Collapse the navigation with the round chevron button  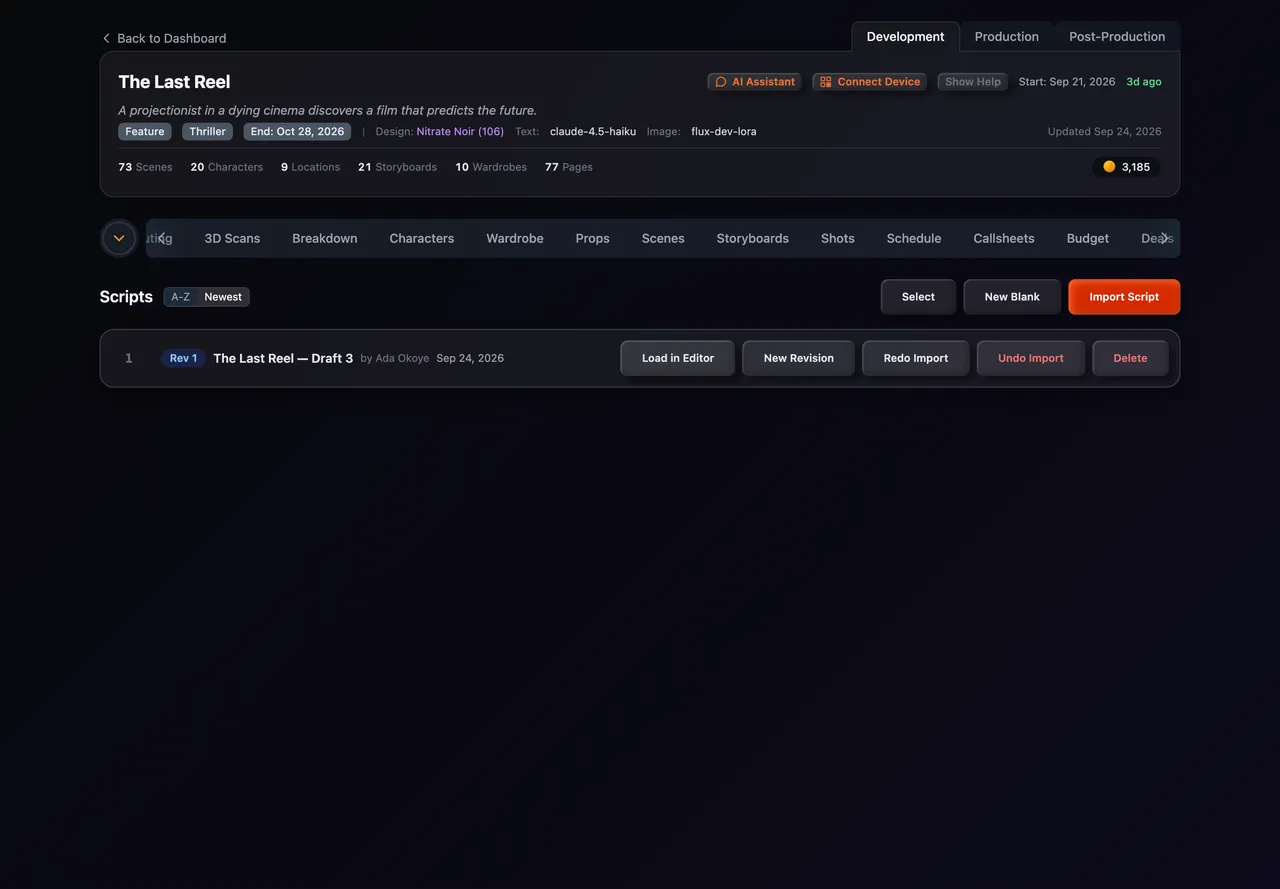click(x=119, y=238)
